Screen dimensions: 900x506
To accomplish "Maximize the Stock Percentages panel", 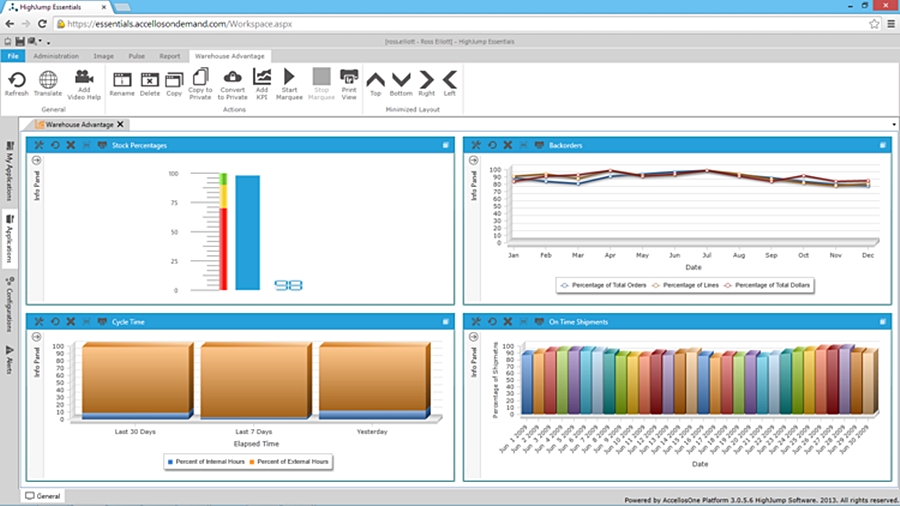I will pyautogui.click(x=445, y=145).
